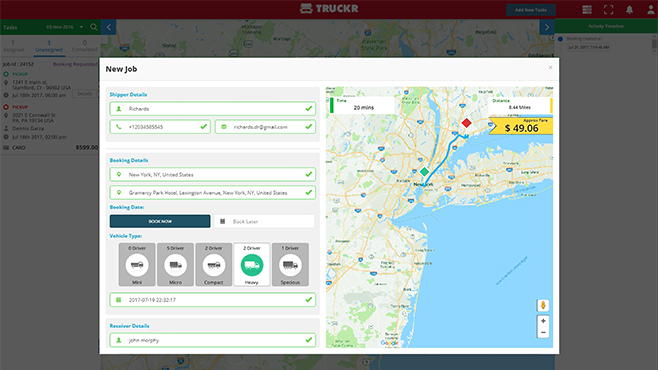Select the Book Later option

264,221
